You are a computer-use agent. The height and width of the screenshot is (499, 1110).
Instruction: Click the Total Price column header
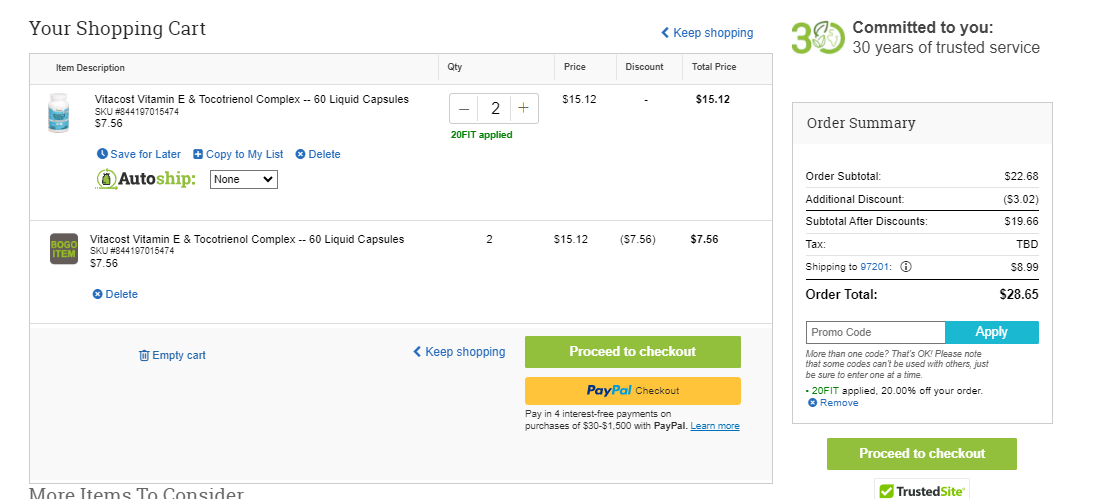coord(714,67)
